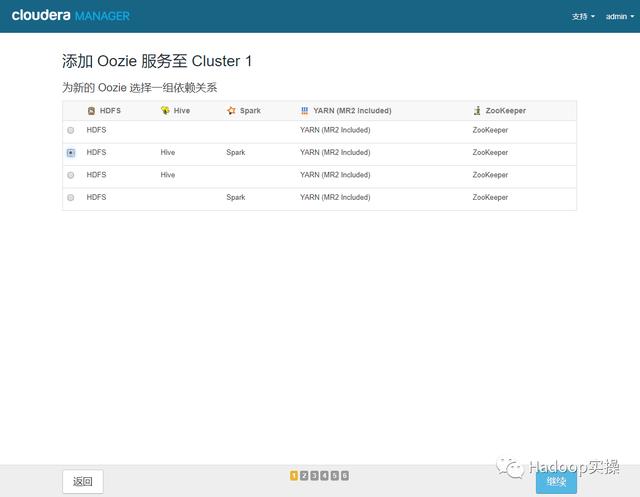Click the Spark star icon in header

coord(231,111)
